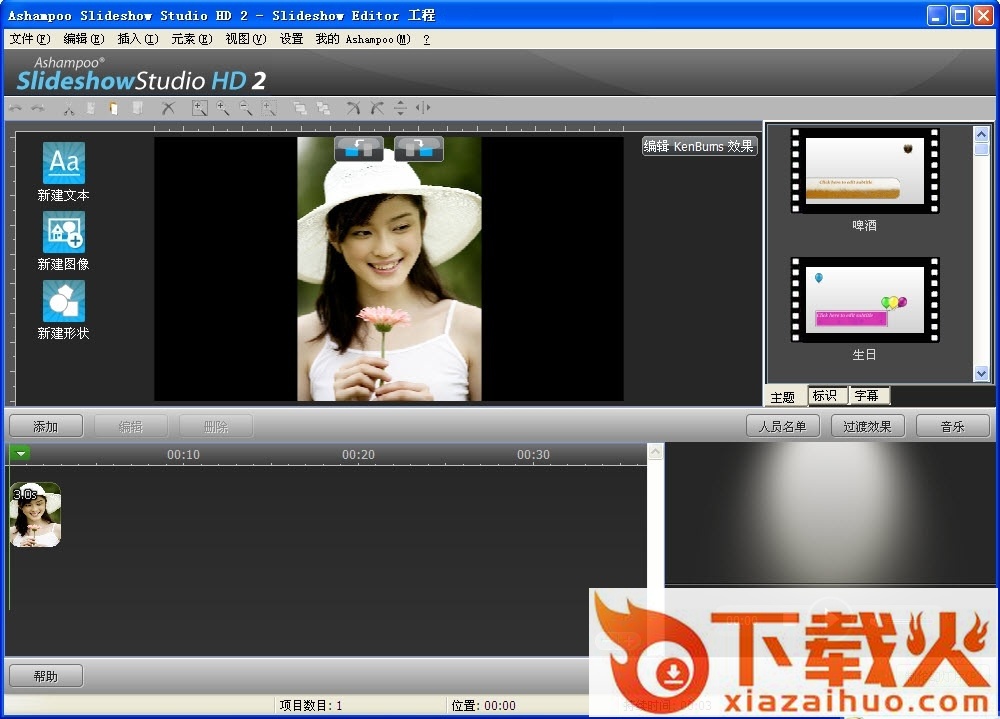Screen dimensions: 1000x719
Task: Open the 我的 Ashampoo(M) menu
Action: pos(363,39)
